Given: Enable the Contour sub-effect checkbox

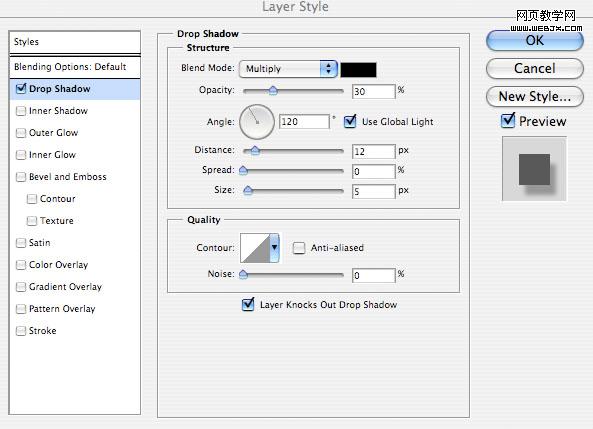Looking at the screenshot, I should point(32,199).
